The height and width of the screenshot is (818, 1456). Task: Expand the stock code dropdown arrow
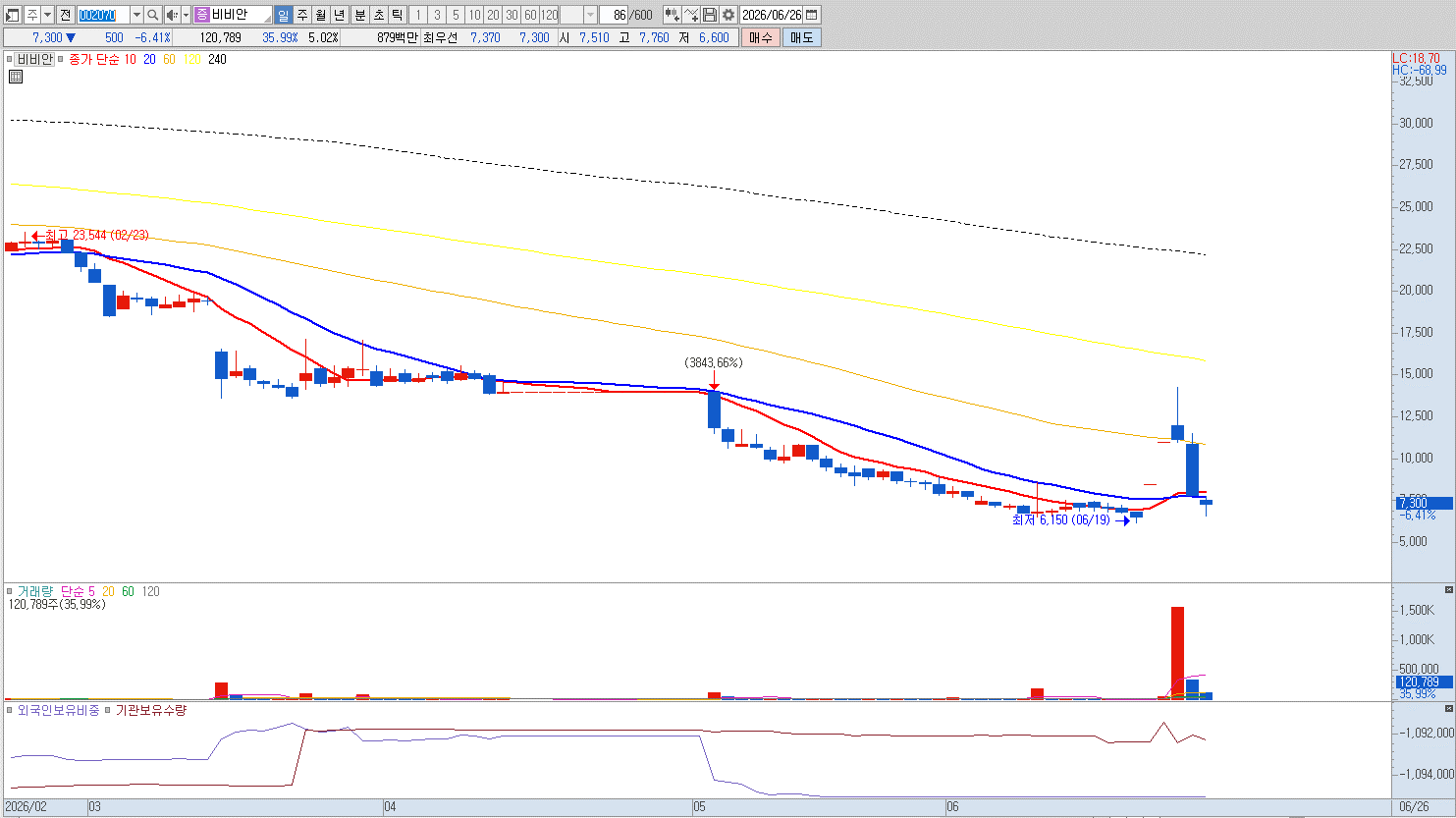136,15
